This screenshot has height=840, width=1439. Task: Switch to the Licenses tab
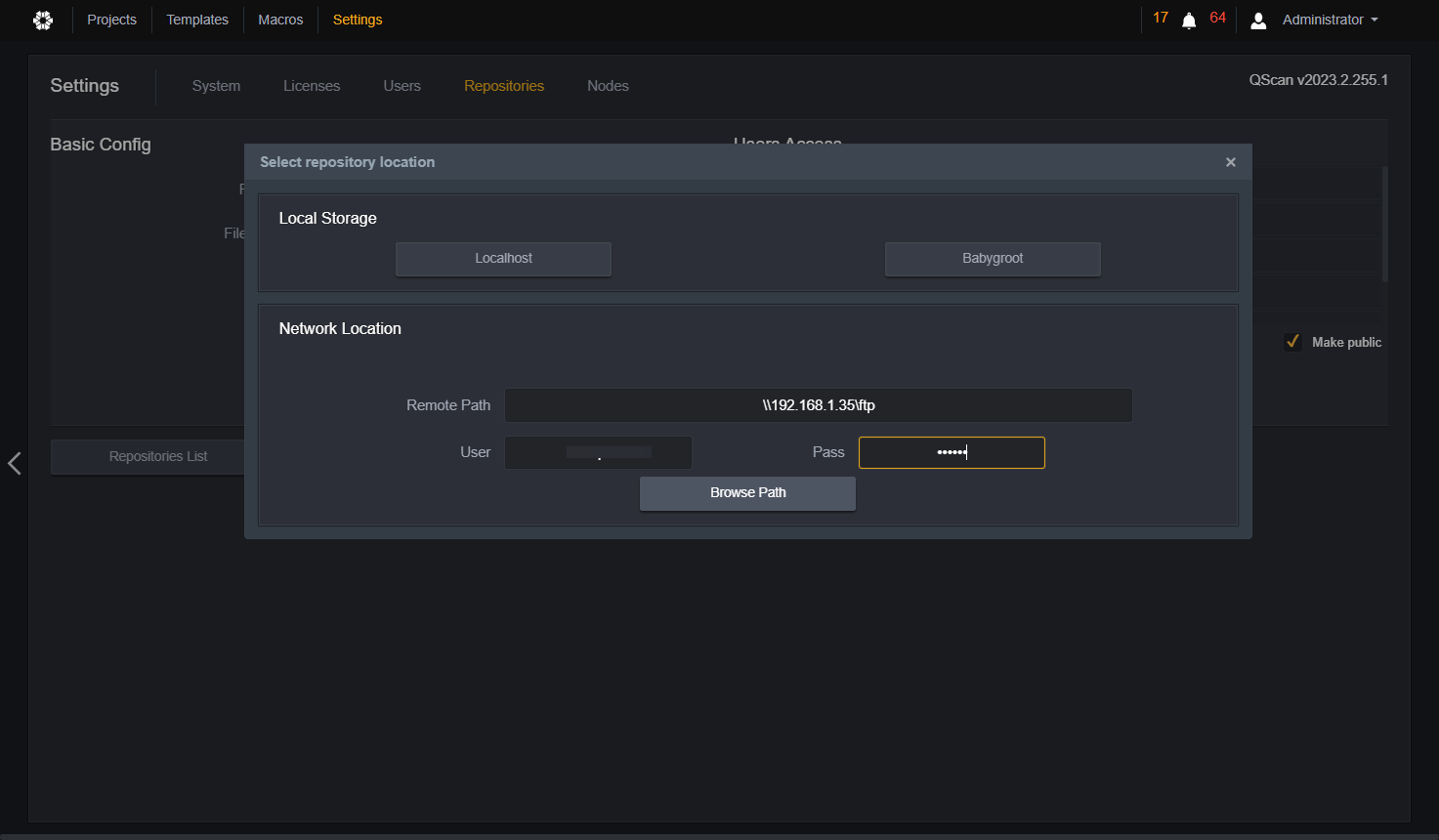pyautogui.click(x=312, y=86)
